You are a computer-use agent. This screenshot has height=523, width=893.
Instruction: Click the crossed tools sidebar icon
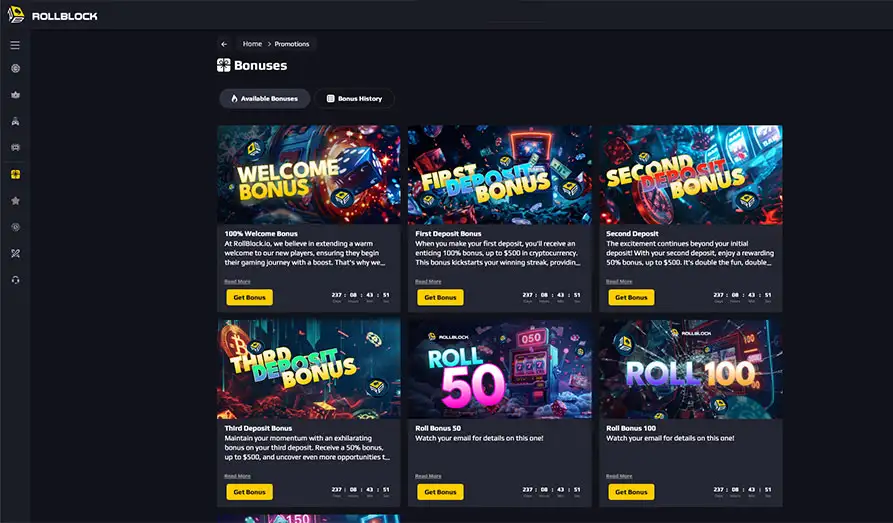coord(15,254)
